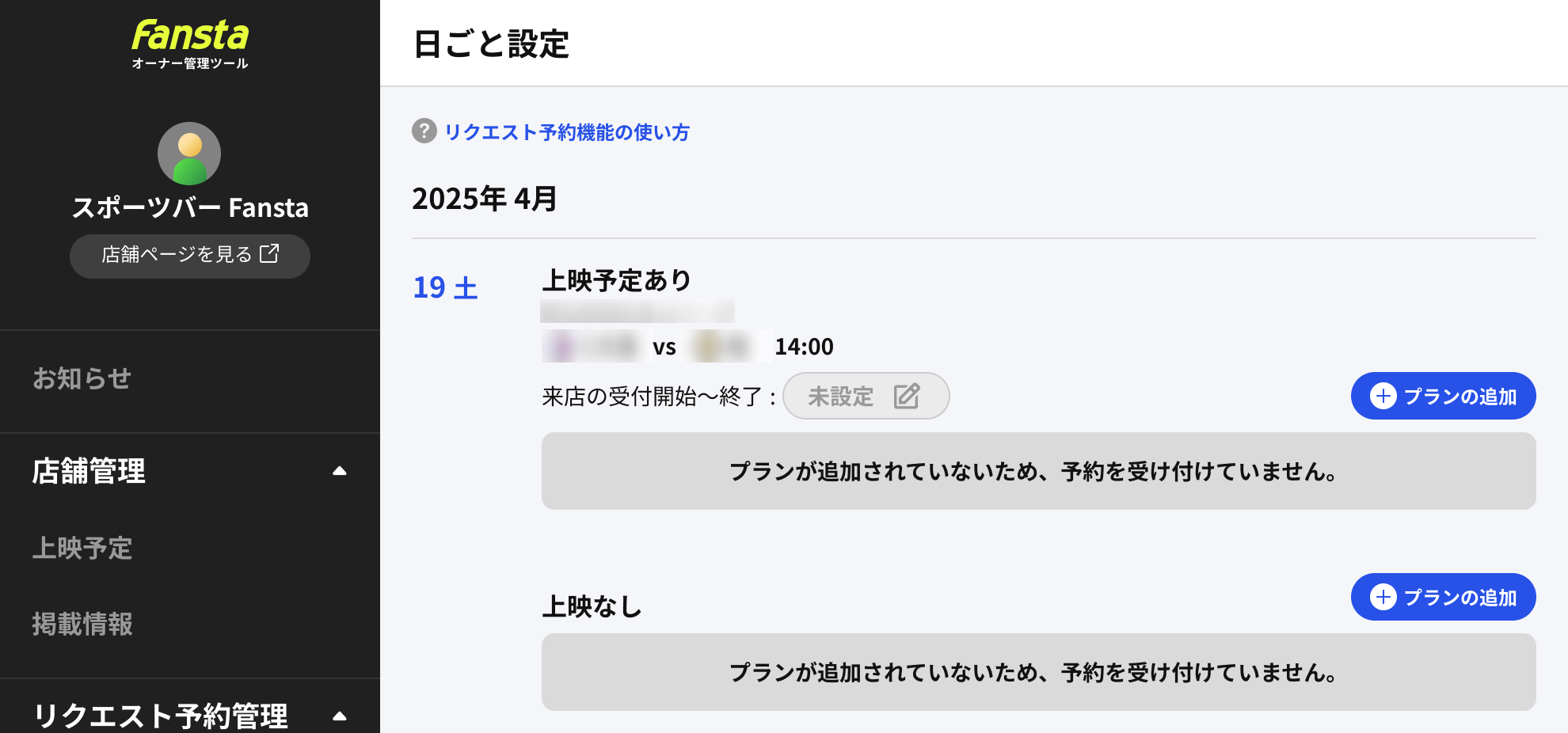The height and width of the screenshot is (733, 1568).
Task: Click the スポーツバー Fansta store name
Action: [190, 207]
